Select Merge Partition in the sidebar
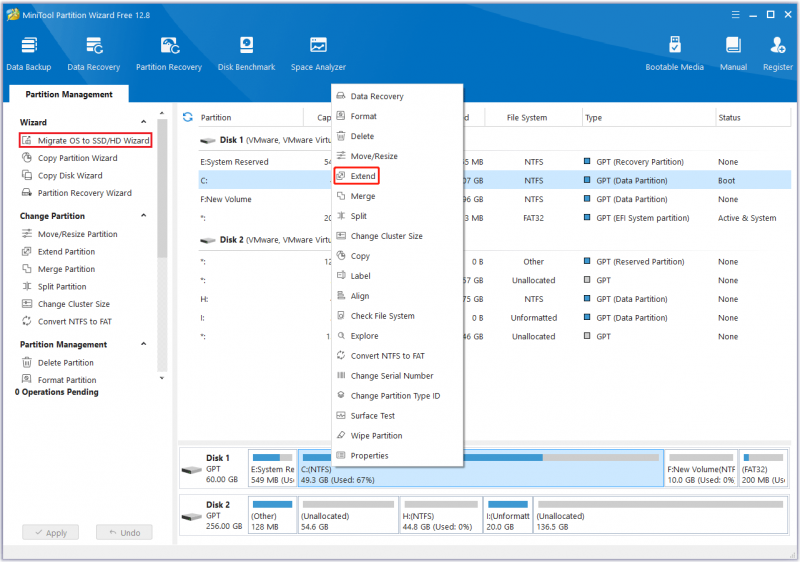This screenshot has height=562, width=800. [x=58, y=269]
